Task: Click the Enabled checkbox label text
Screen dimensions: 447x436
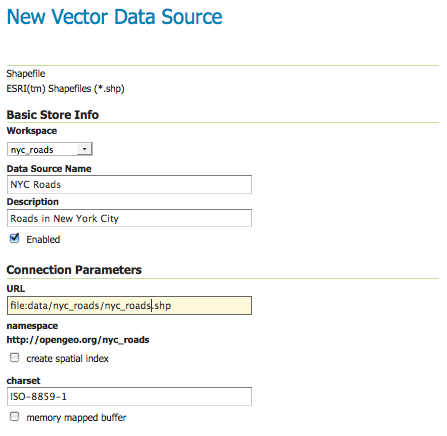Action: [43, 239]
